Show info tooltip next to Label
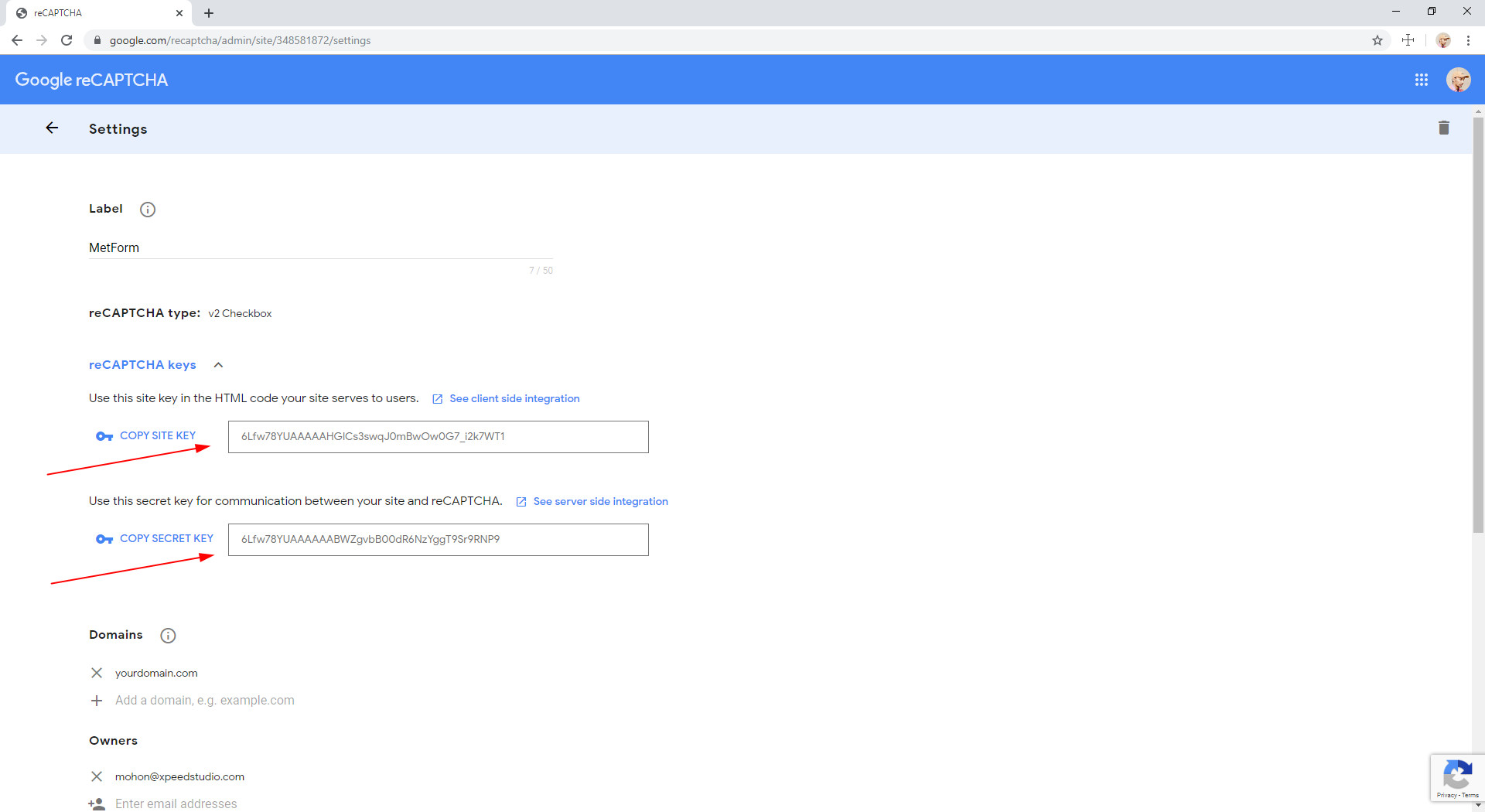This screenshot has width=1485, height=812. tap(148, 210)
